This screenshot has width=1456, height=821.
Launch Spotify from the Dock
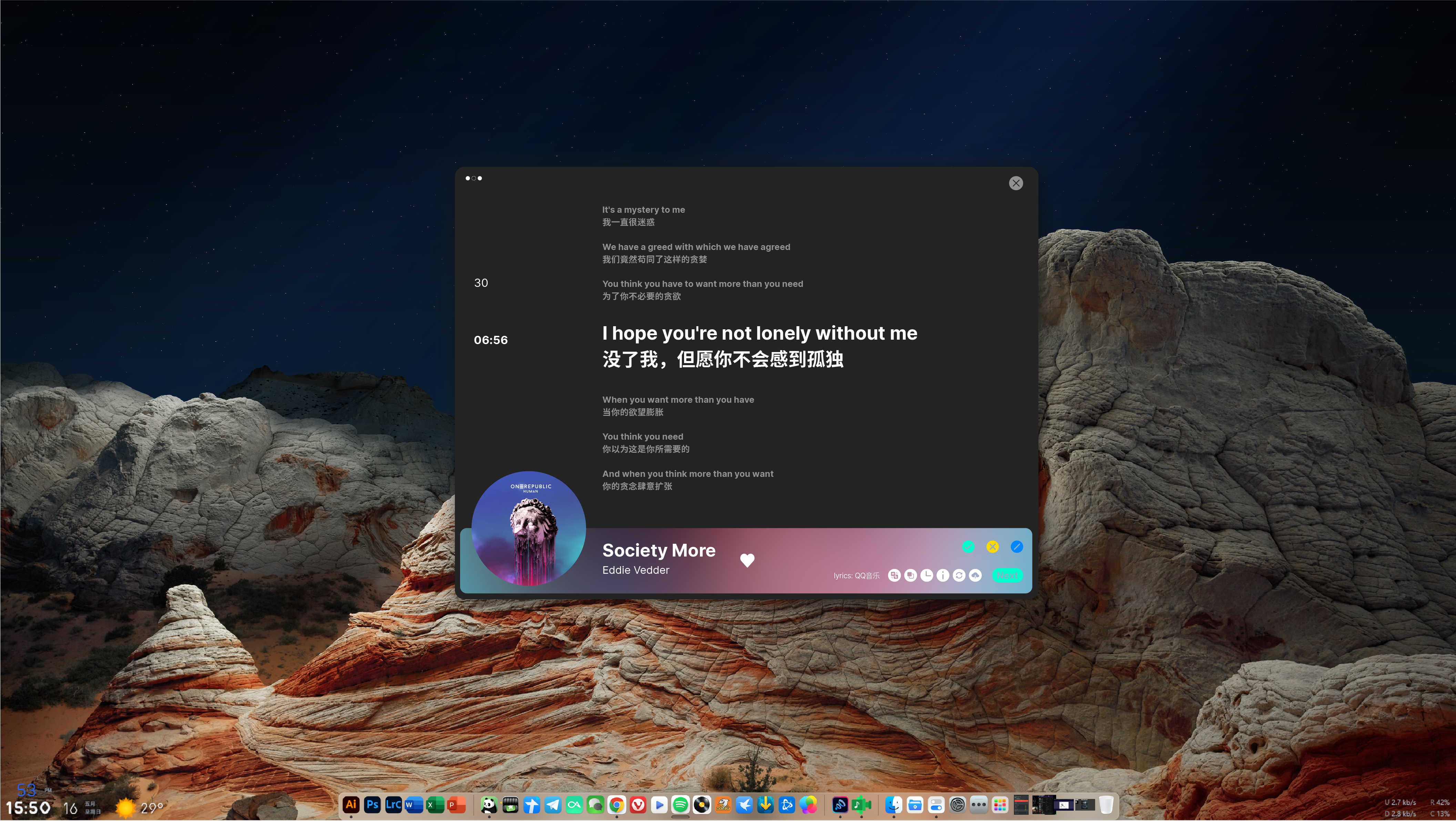[680, 805]
